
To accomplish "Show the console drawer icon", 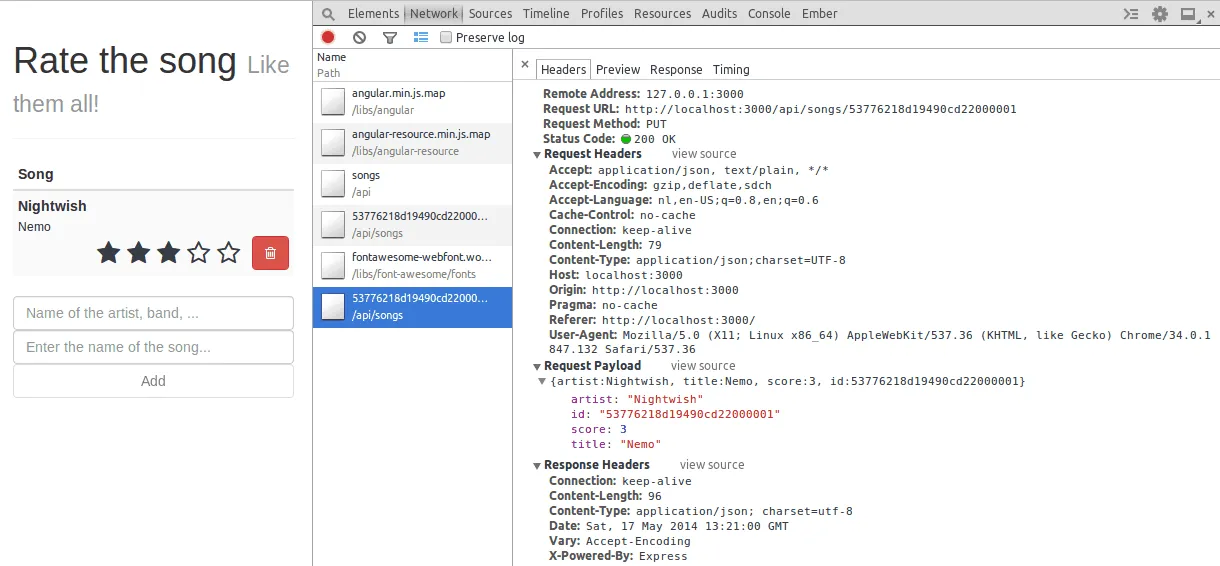I will pos(1131,14).
